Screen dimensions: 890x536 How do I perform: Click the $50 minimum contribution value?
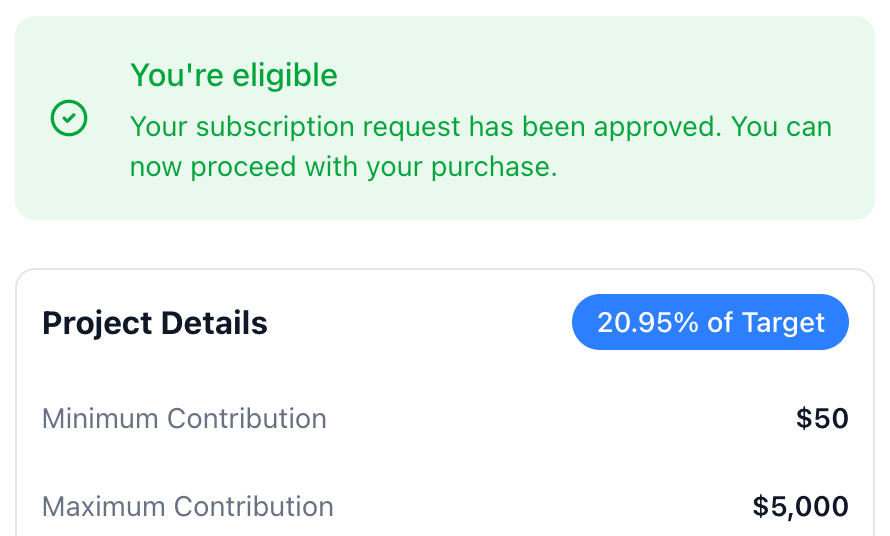click(822, 418)
